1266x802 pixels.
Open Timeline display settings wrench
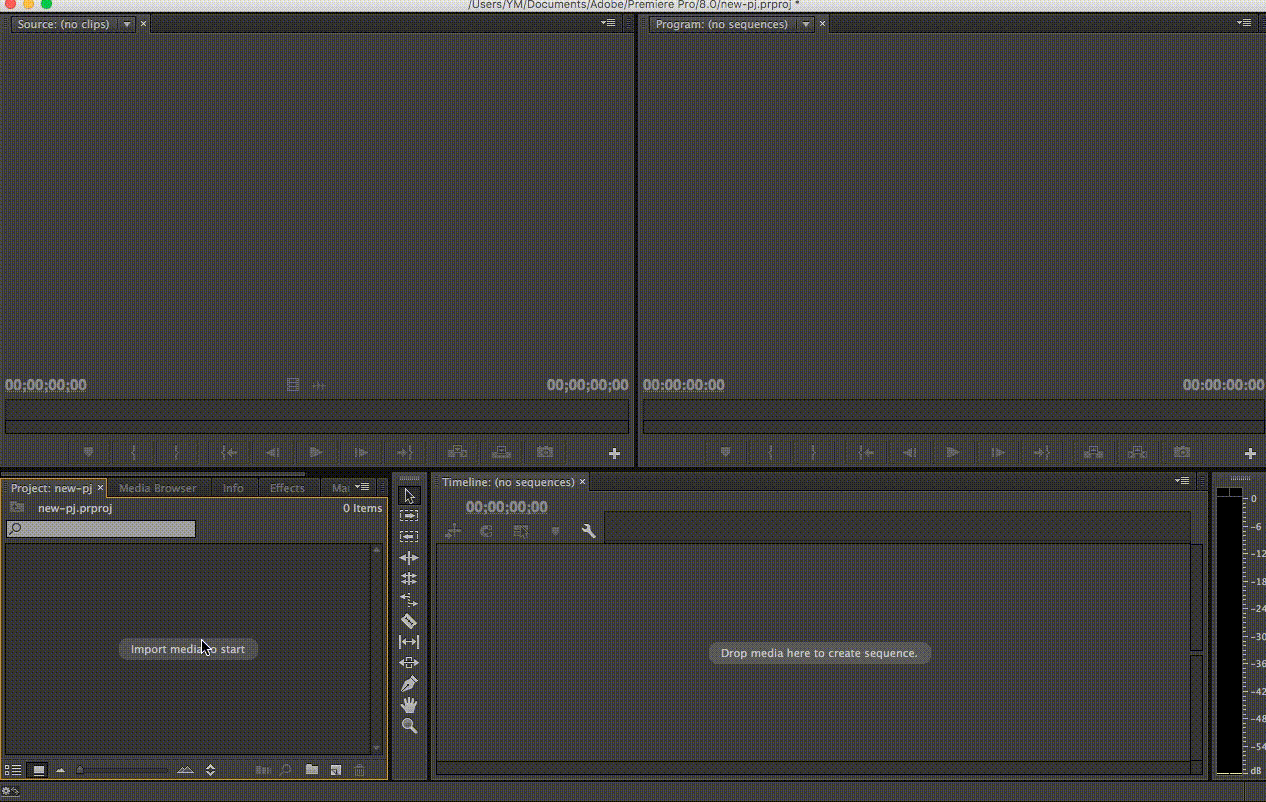click(588, 532)
